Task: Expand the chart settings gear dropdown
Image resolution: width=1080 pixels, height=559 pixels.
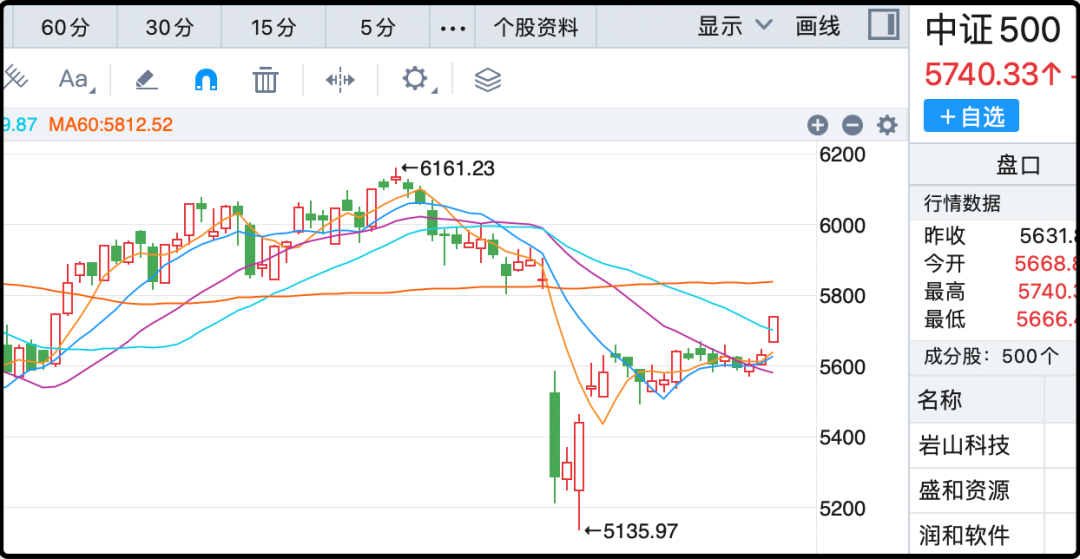Action: pos(417,80)
